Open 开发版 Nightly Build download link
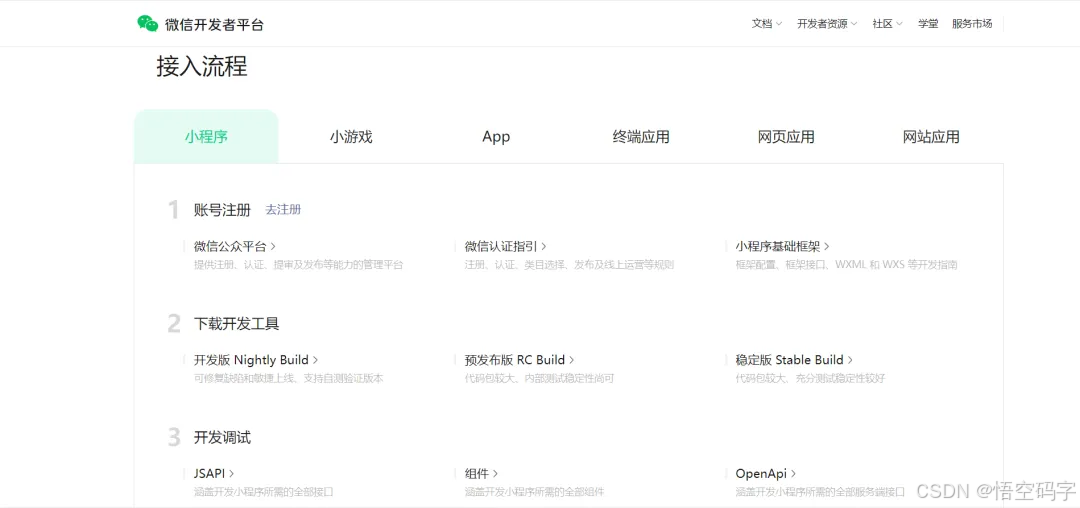1080x508 pixels. [256, 359]
